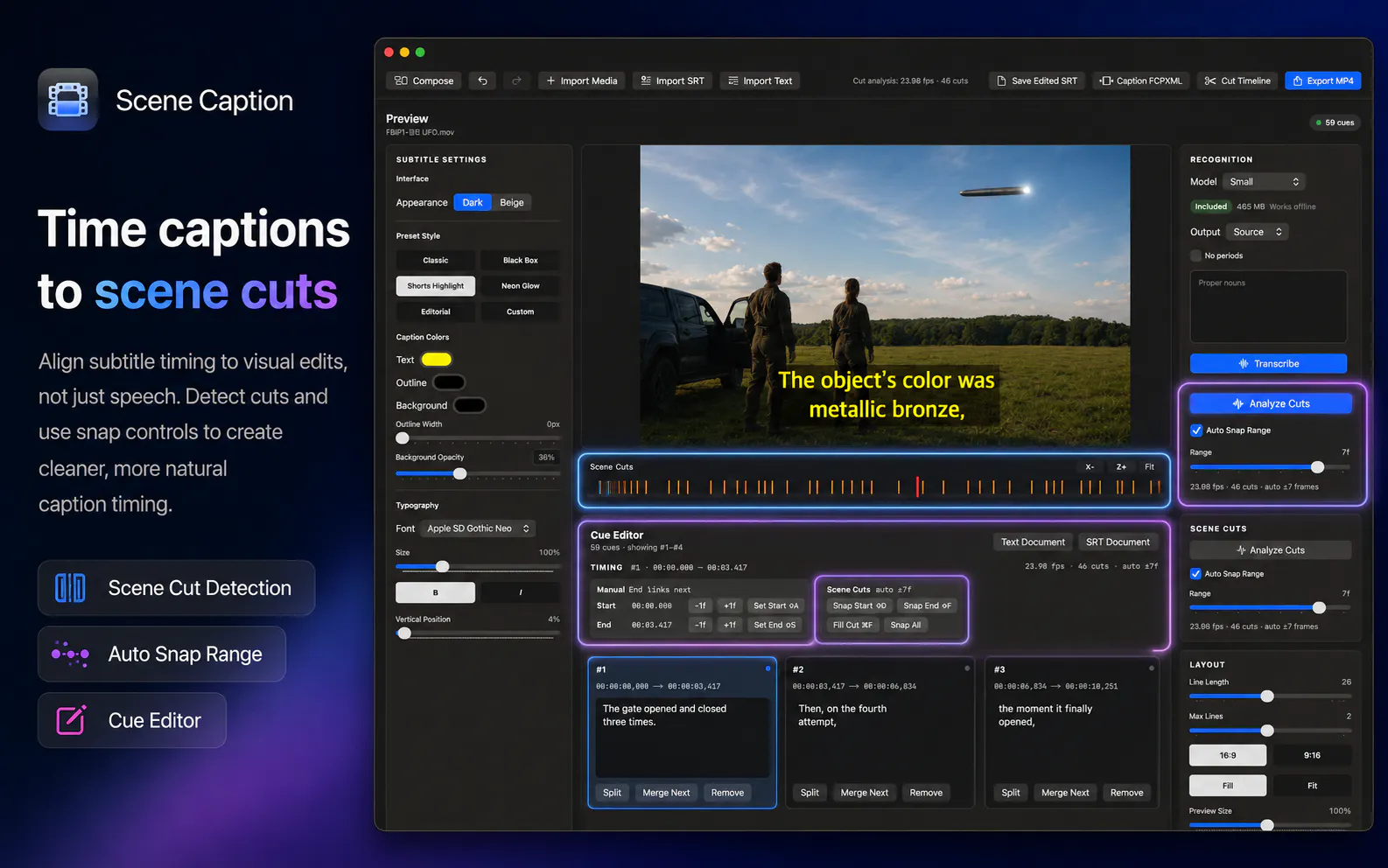Choose the Shorts Highlight preset style
The width and height of the screenshot is (1388, 868).
click(436, 286)
